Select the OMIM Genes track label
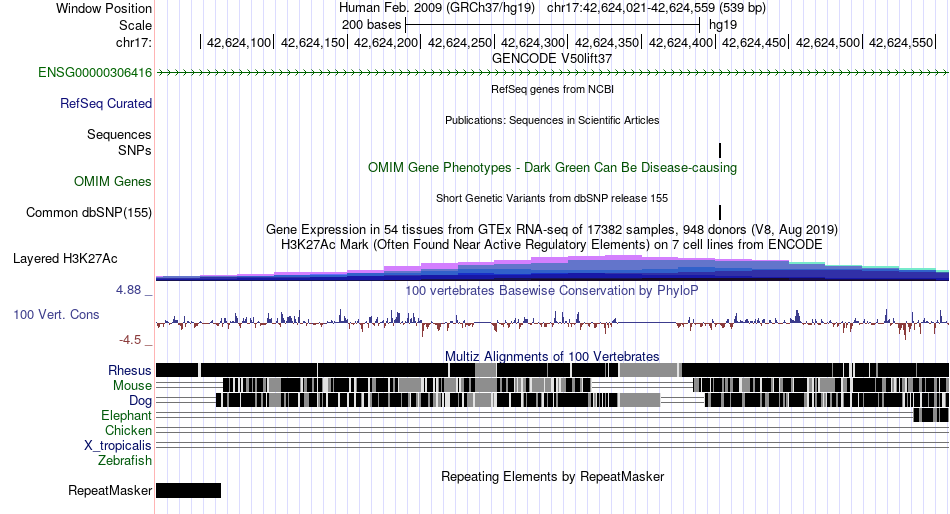This screenshot has width=950, height=514. [112, 181]
